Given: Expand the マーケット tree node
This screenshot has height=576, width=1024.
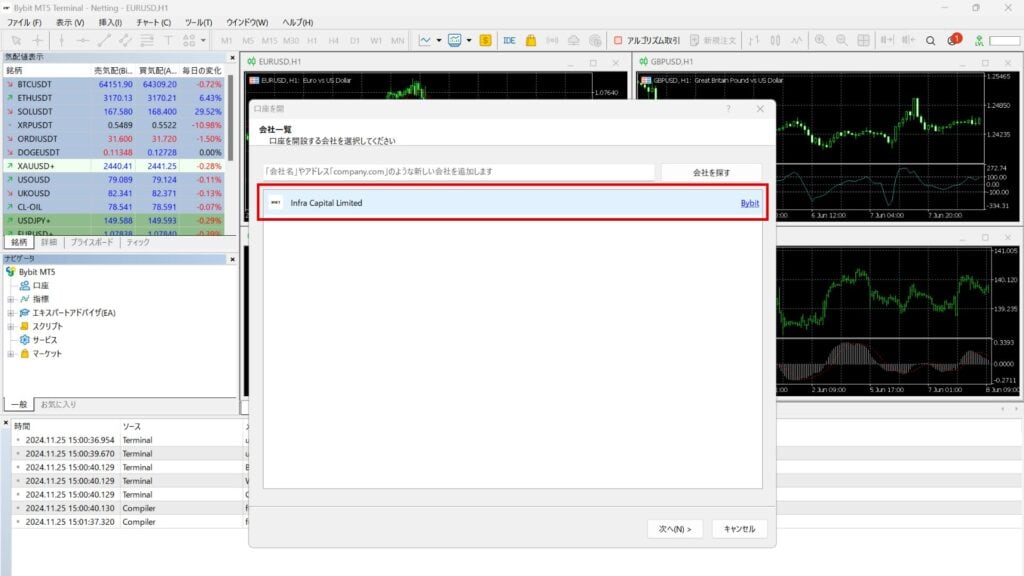Looking at the screenshot, I should pyautogui.click(x=10, y=354).
